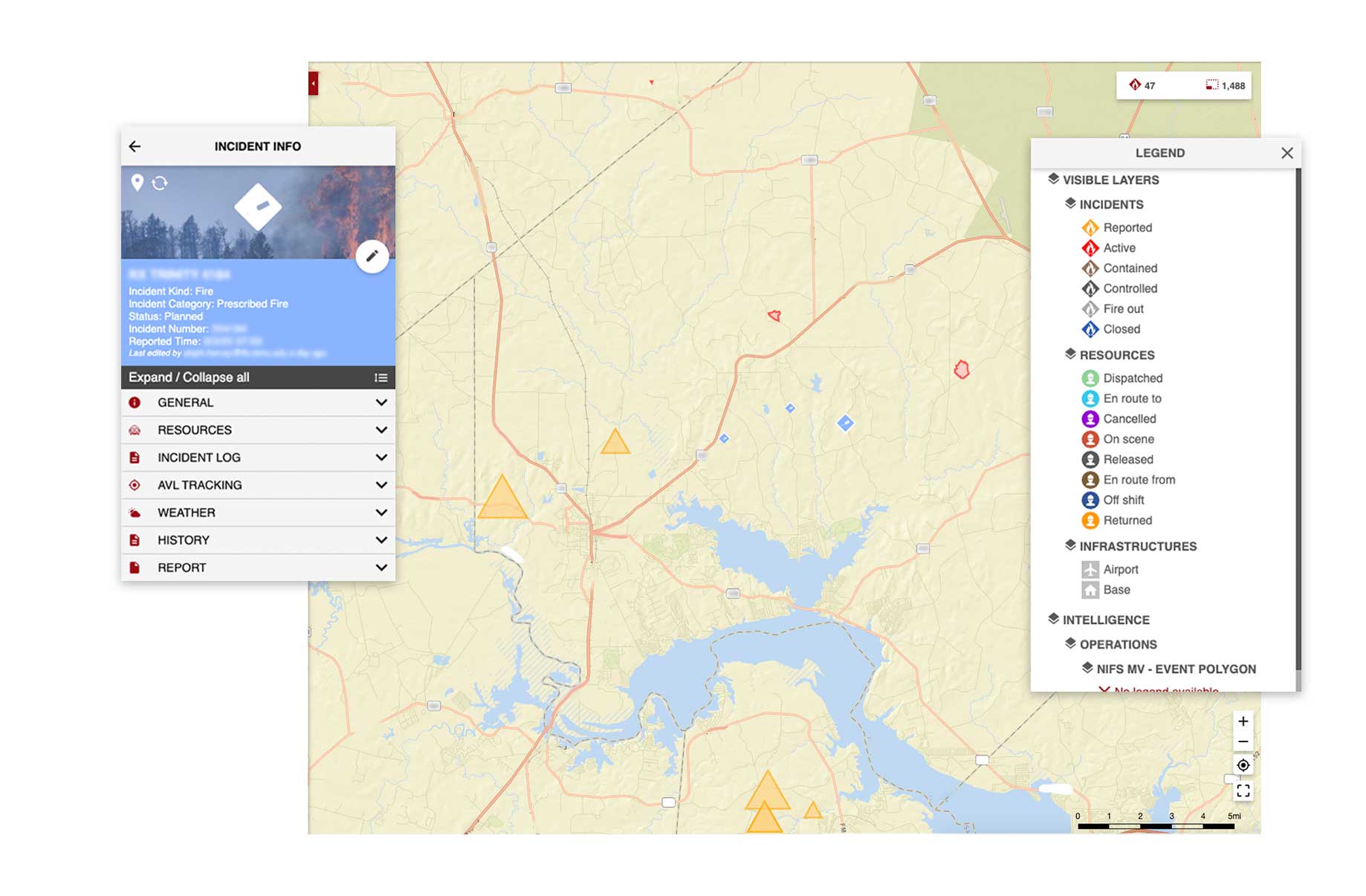Toggle the Incidents layer group in legend
The image size is (1366, 896).
1110,204
